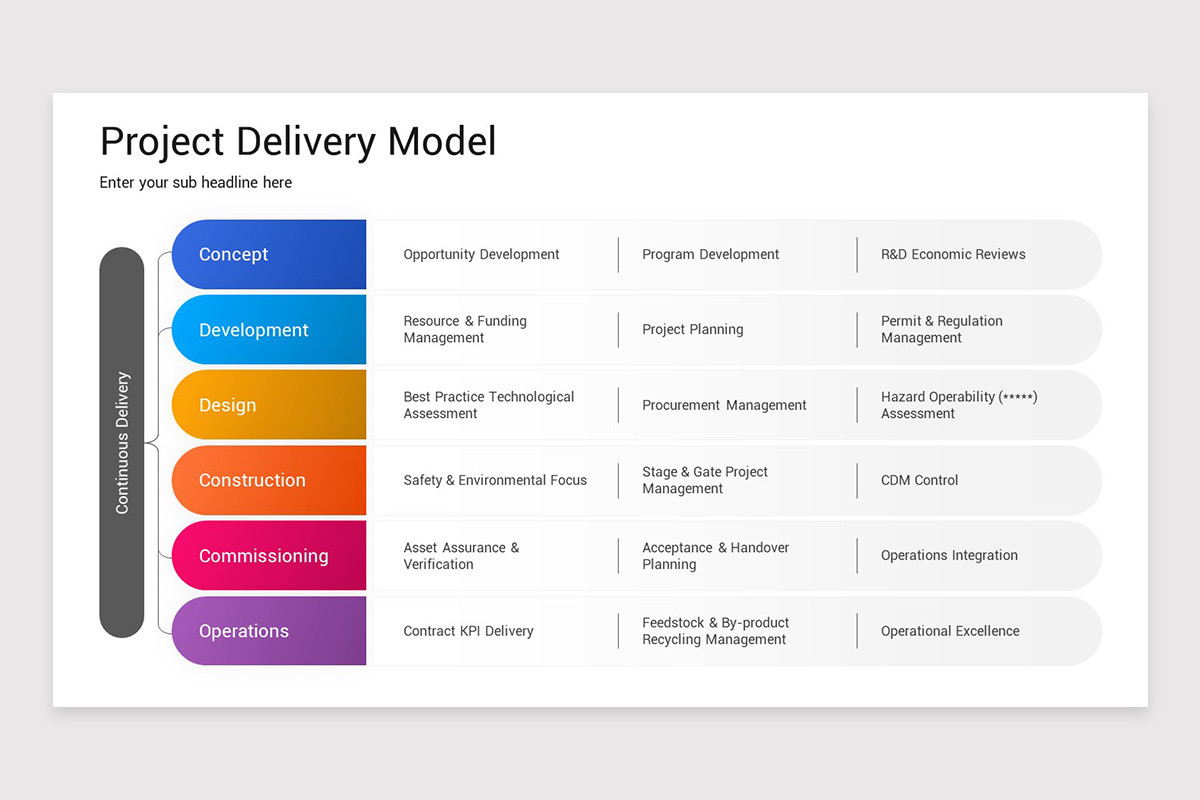Select the blue Concept stage pill
The height and width of the screenshot is (800, 1200).
[268, 254]
